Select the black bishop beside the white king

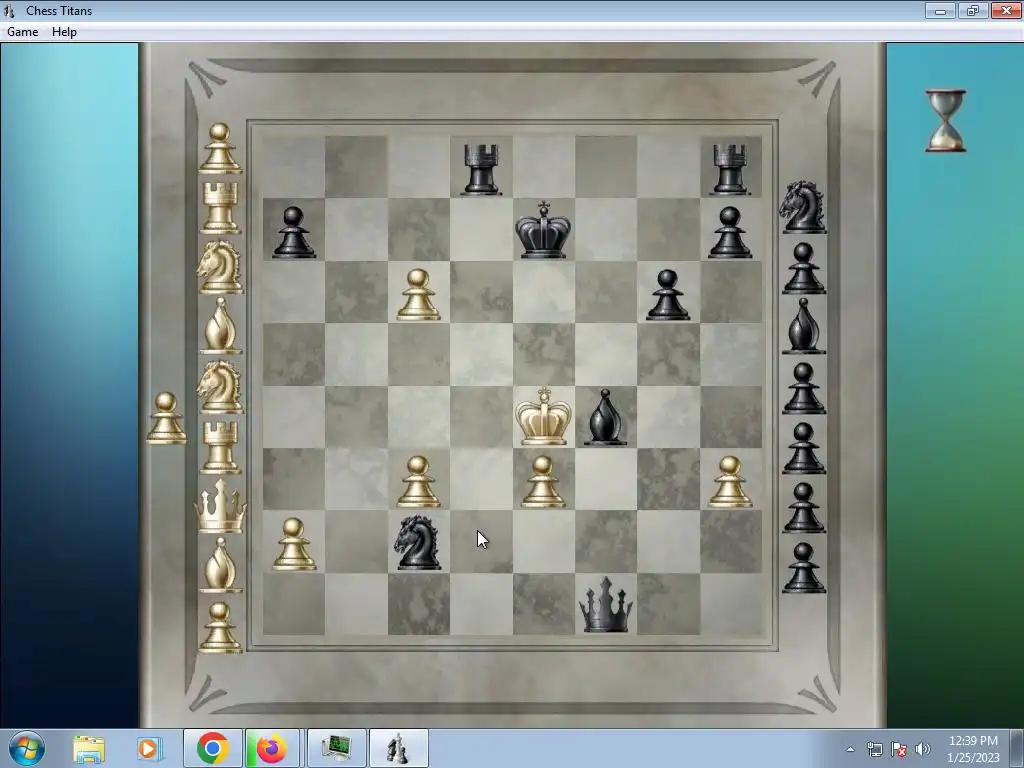click(x=605, y=418)
